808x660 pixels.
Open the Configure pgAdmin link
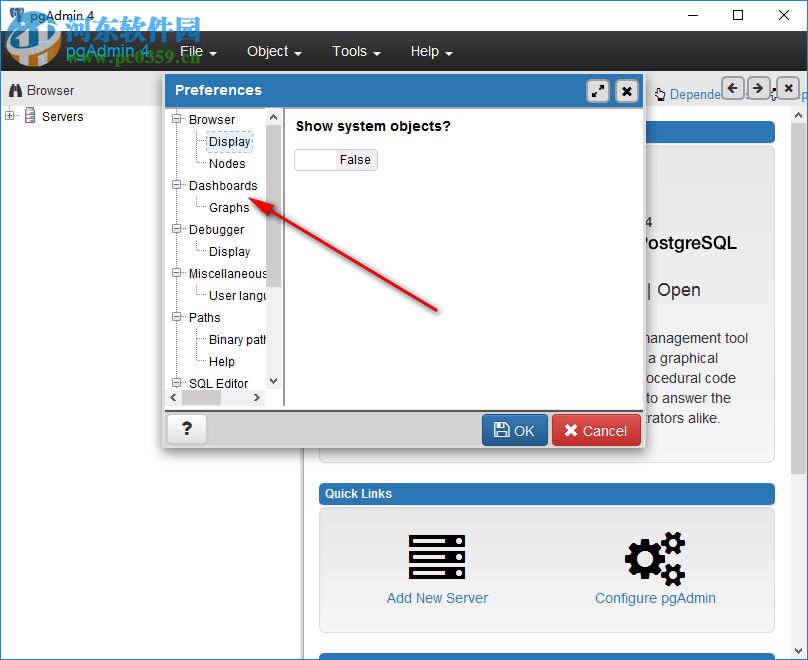(x=655, y=598)
